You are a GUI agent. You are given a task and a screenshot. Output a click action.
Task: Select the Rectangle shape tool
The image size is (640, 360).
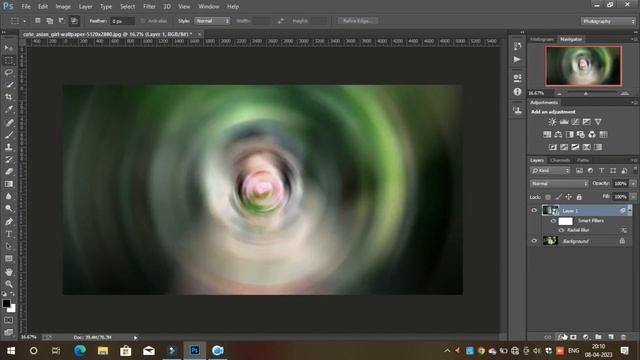pyautogui.click(x=9, y=259)
